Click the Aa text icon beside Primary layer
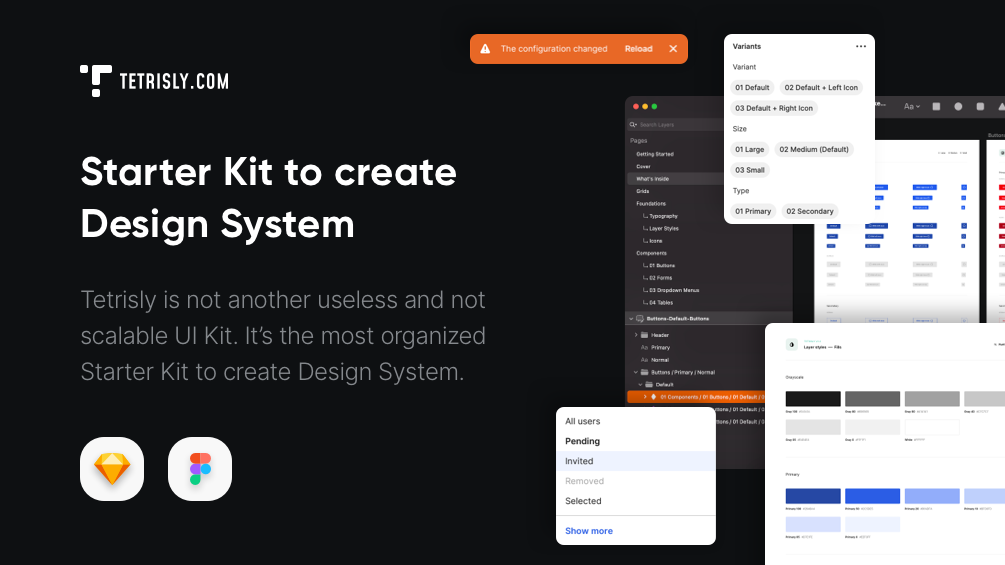Screen dimensions: 1005x565 click(x=644, y=347)
